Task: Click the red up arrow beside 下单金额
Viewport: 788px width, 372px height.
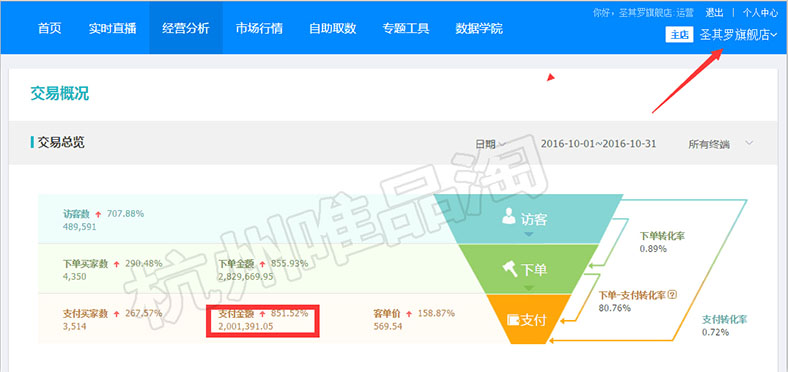Action: pos(262,264)
